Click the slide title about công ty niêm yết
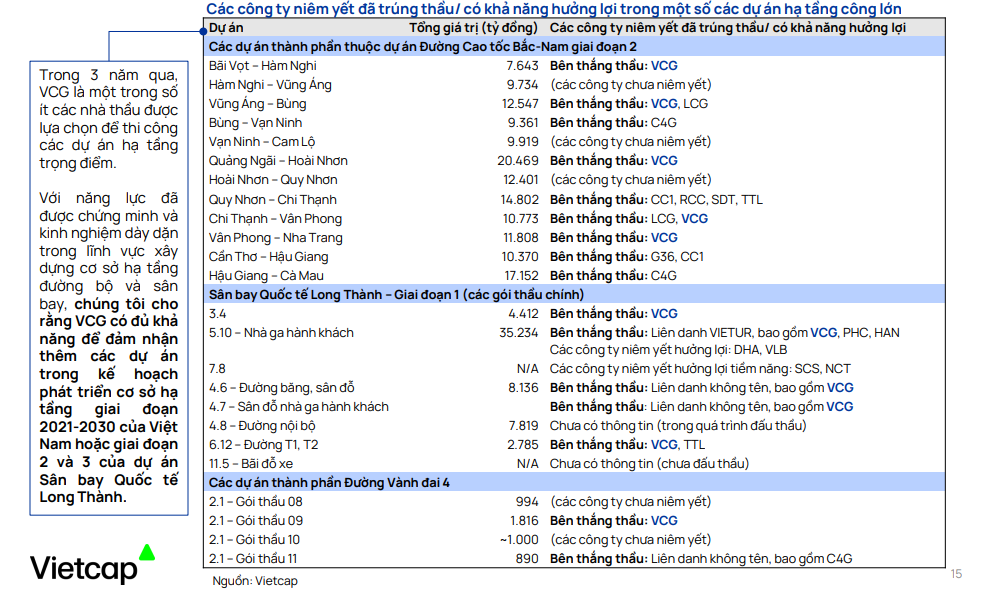The width and height of the screenshot is (995, 596). [x=553, y=9]
